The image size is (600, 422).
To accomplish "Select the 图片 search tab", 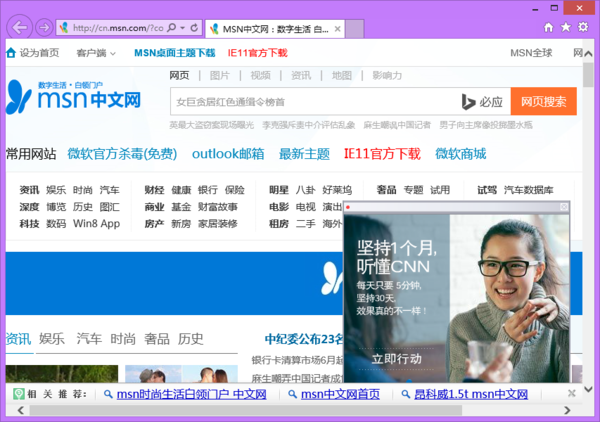I will (220, 75).
